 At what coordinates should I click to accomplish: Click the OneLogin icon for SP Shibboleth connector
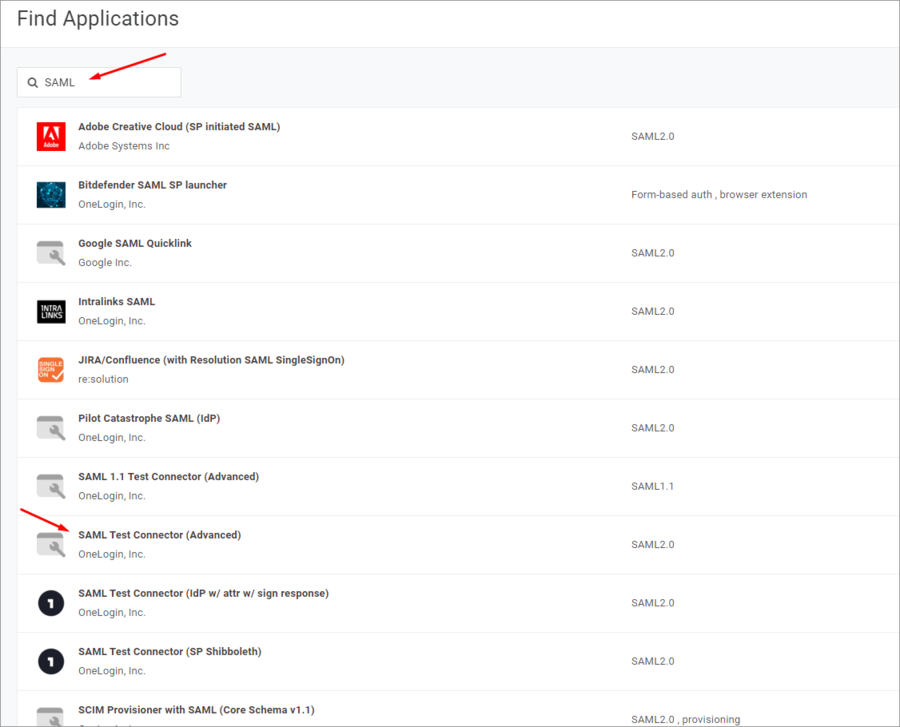(51, 661)
